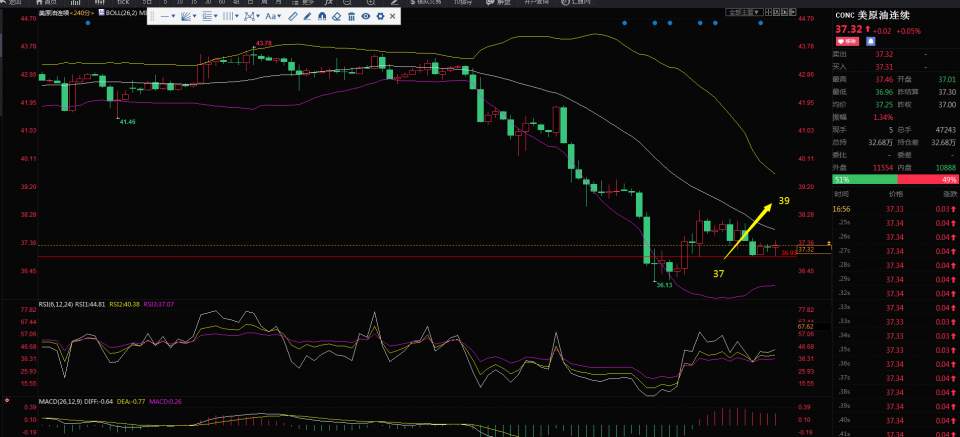960x437 pixels.
Task: Open the line drawing tool dropdown
Action: tap(167, 16)
